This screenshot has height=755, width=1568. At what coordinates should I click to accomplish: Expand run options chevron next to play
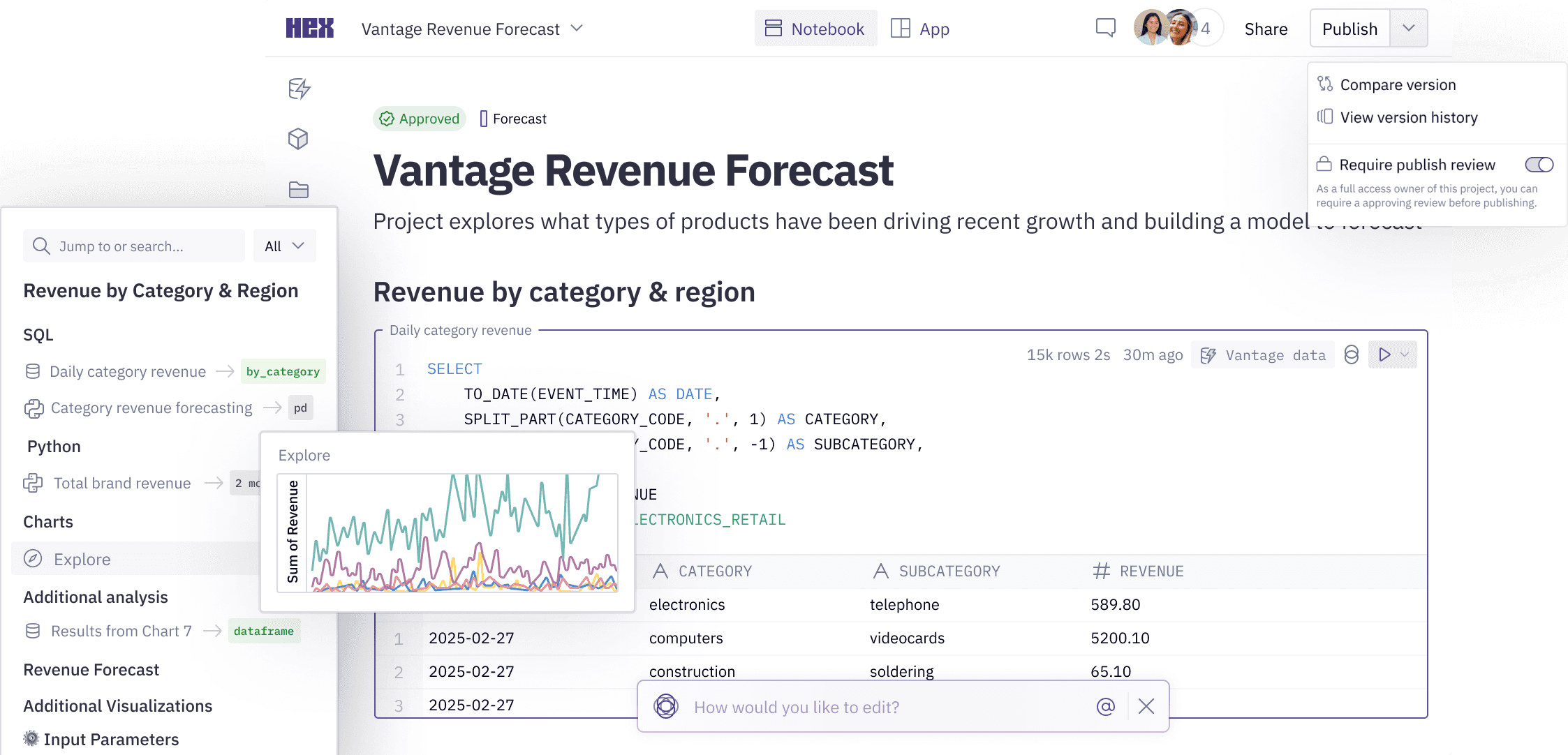tap(1405, 355)
